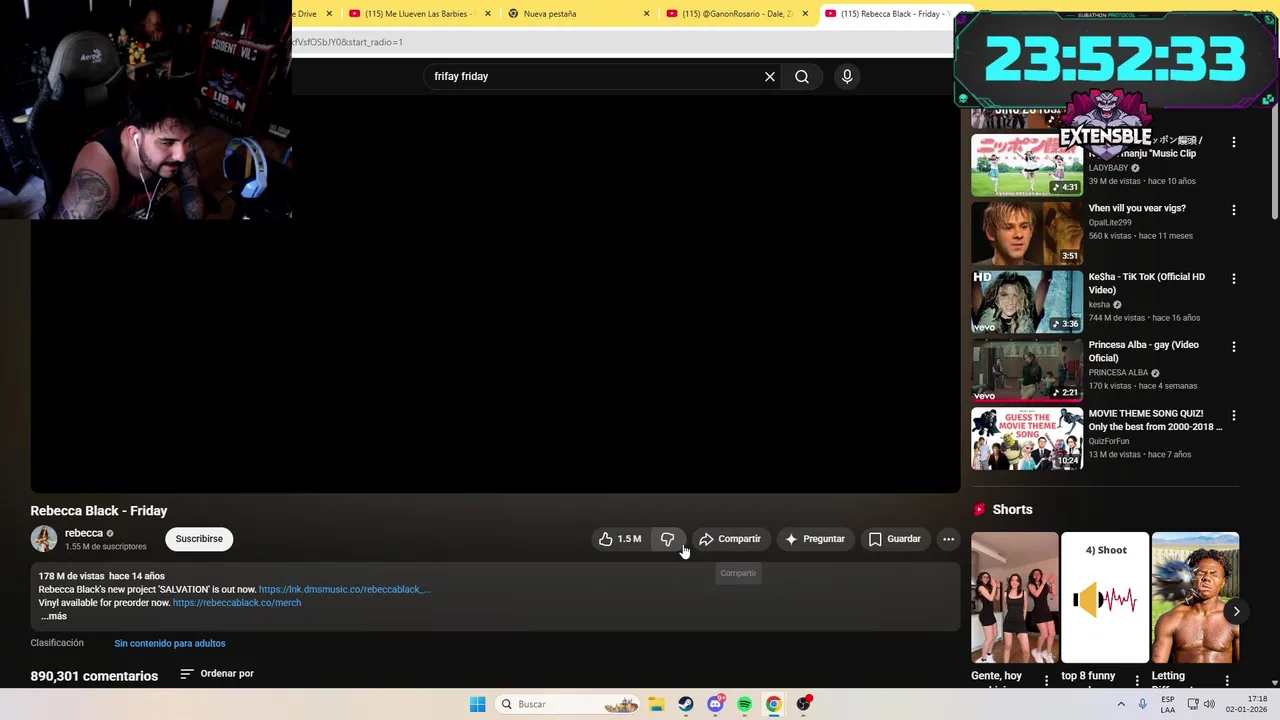Open options for 'Gente, hoy' short

coord(1047,680)
